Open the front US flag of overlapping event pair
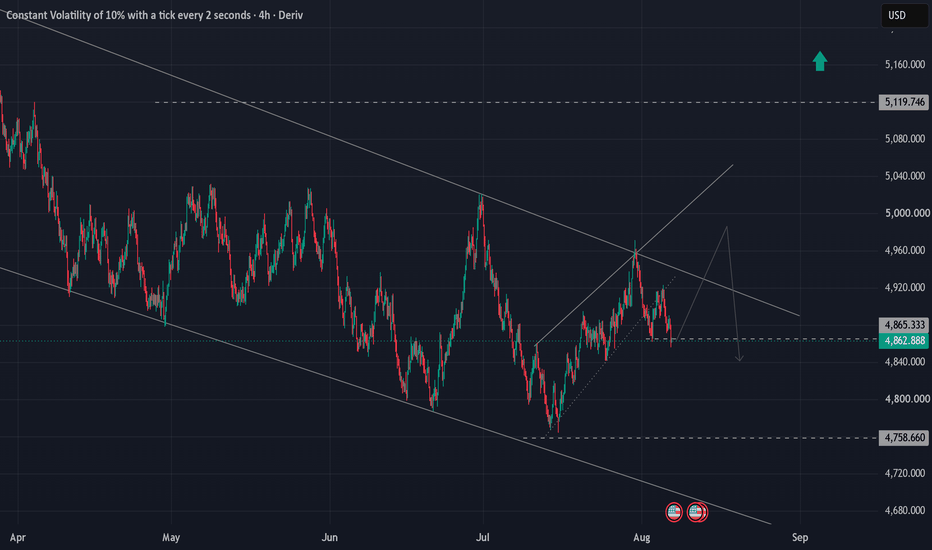This screenshot has height=550, width=932. pyautogui.click(x=695, y=512)
